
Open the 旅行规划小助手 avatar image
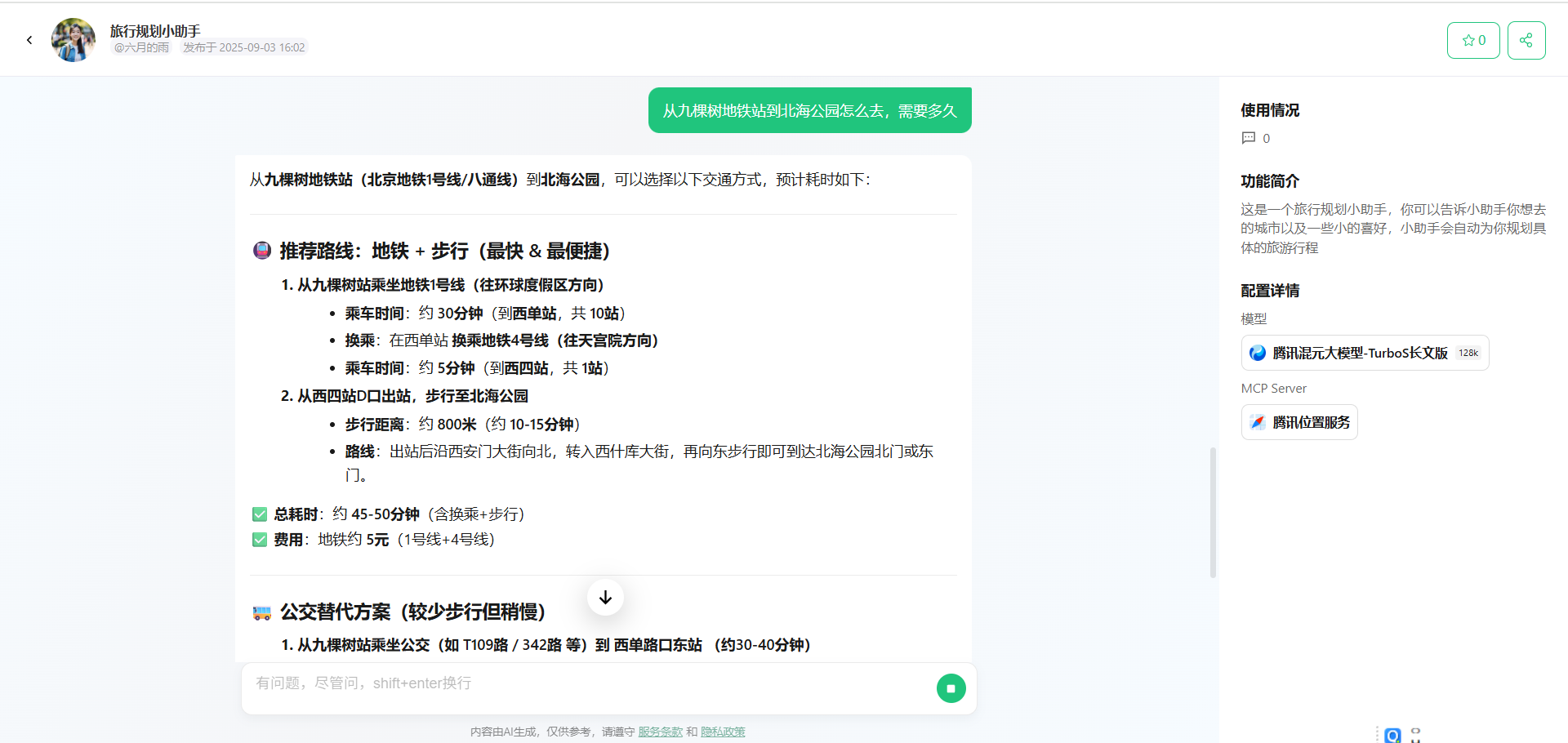[x=73, y=40]
